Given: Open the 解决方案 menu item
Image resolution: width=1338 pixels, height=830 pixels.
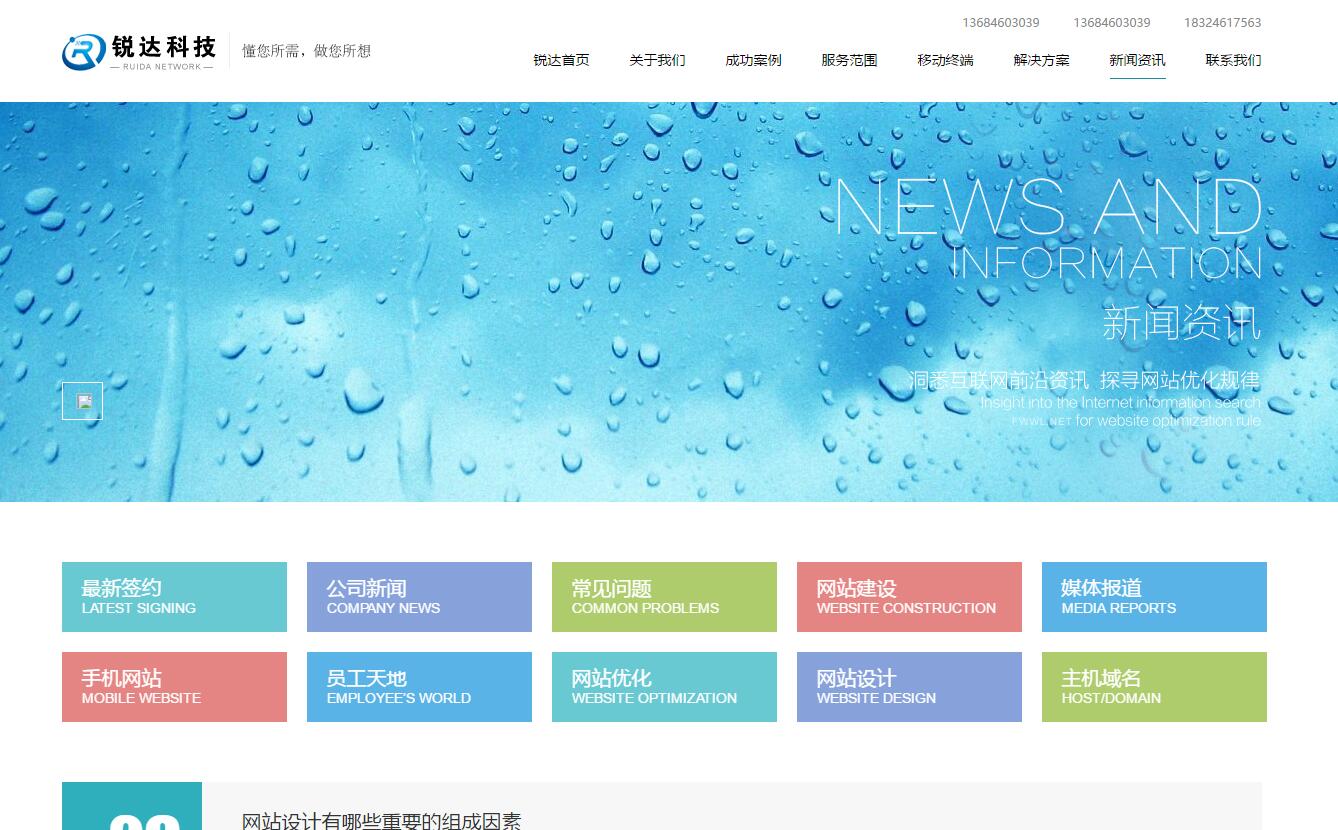Looking at the screenshot, I should point(1041,60).
